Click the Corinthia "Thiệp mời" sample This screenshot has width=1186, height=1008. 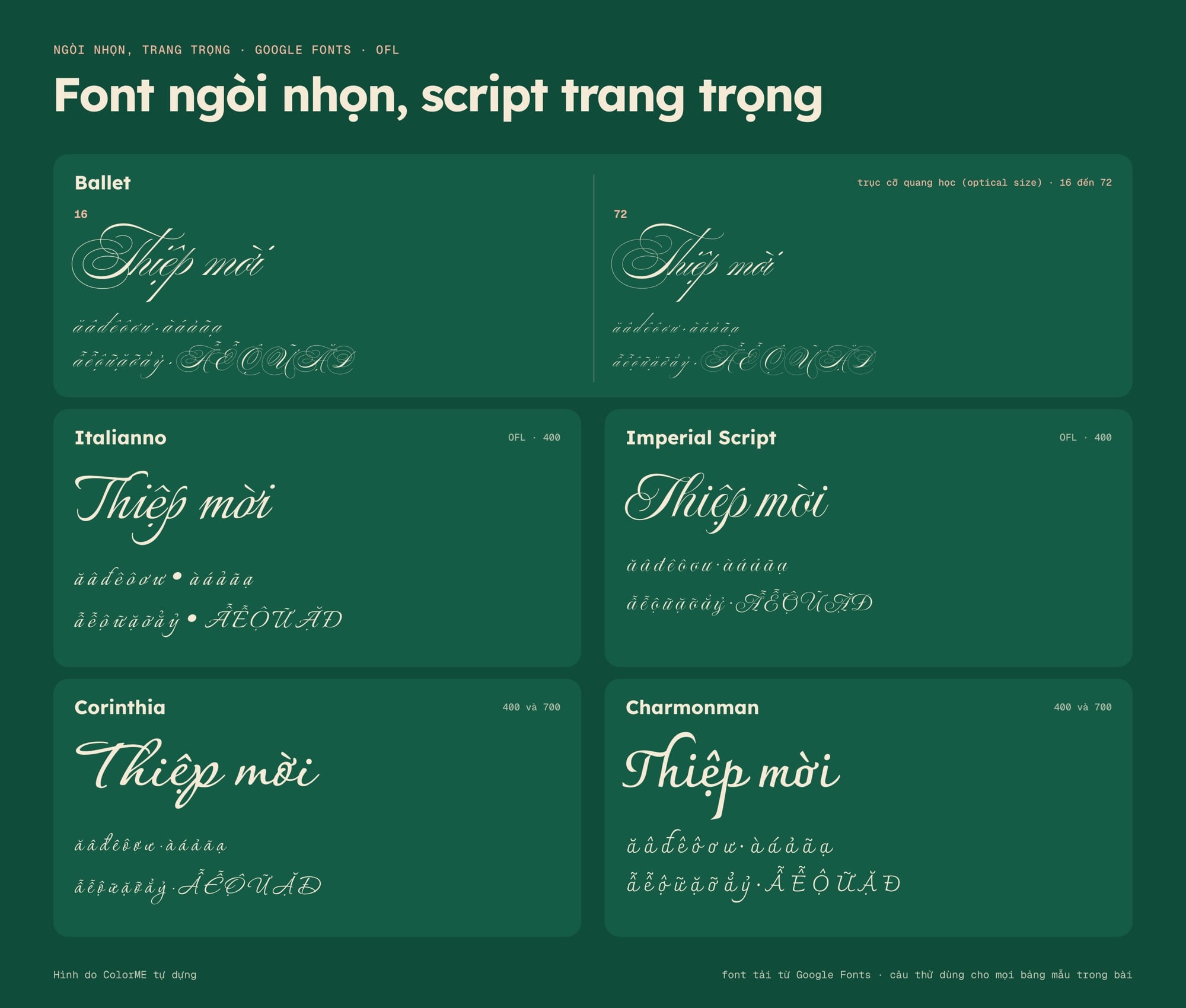point(197,773)
